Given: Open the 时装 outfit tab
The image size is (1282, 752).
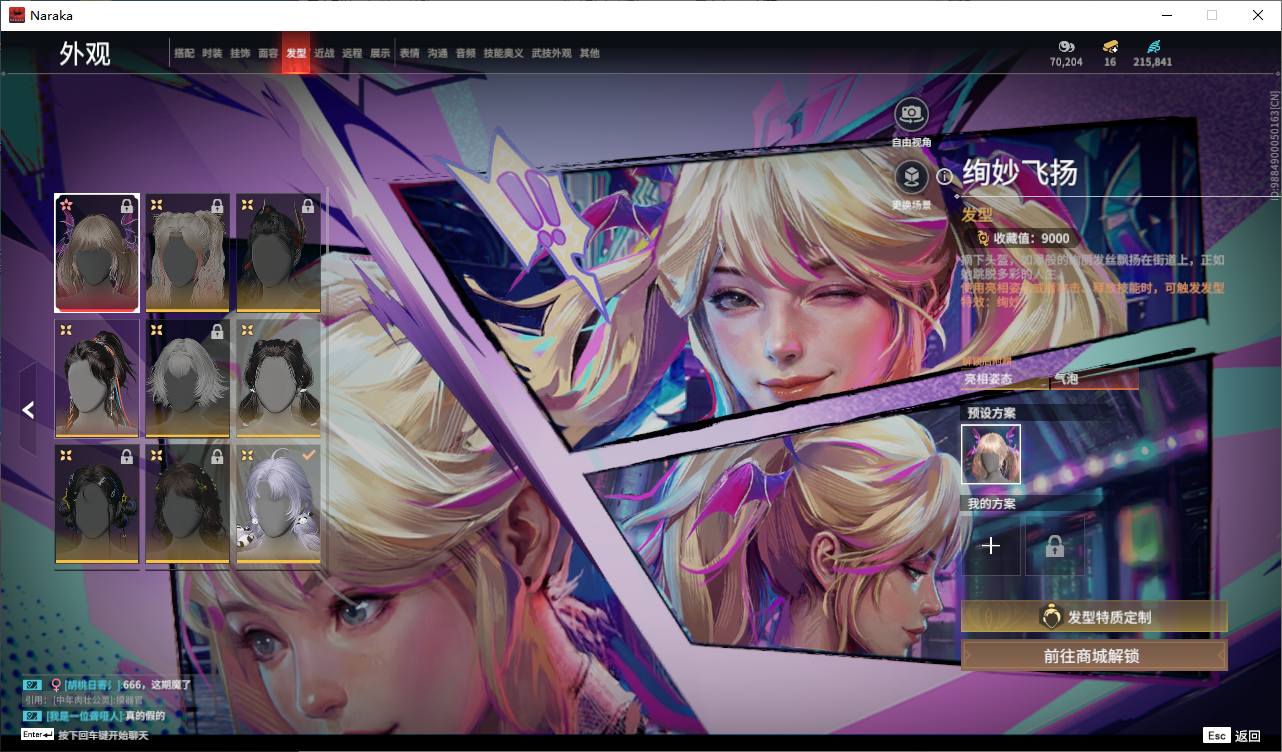Looking at the screenshot, I should click(x=212, y=53).
